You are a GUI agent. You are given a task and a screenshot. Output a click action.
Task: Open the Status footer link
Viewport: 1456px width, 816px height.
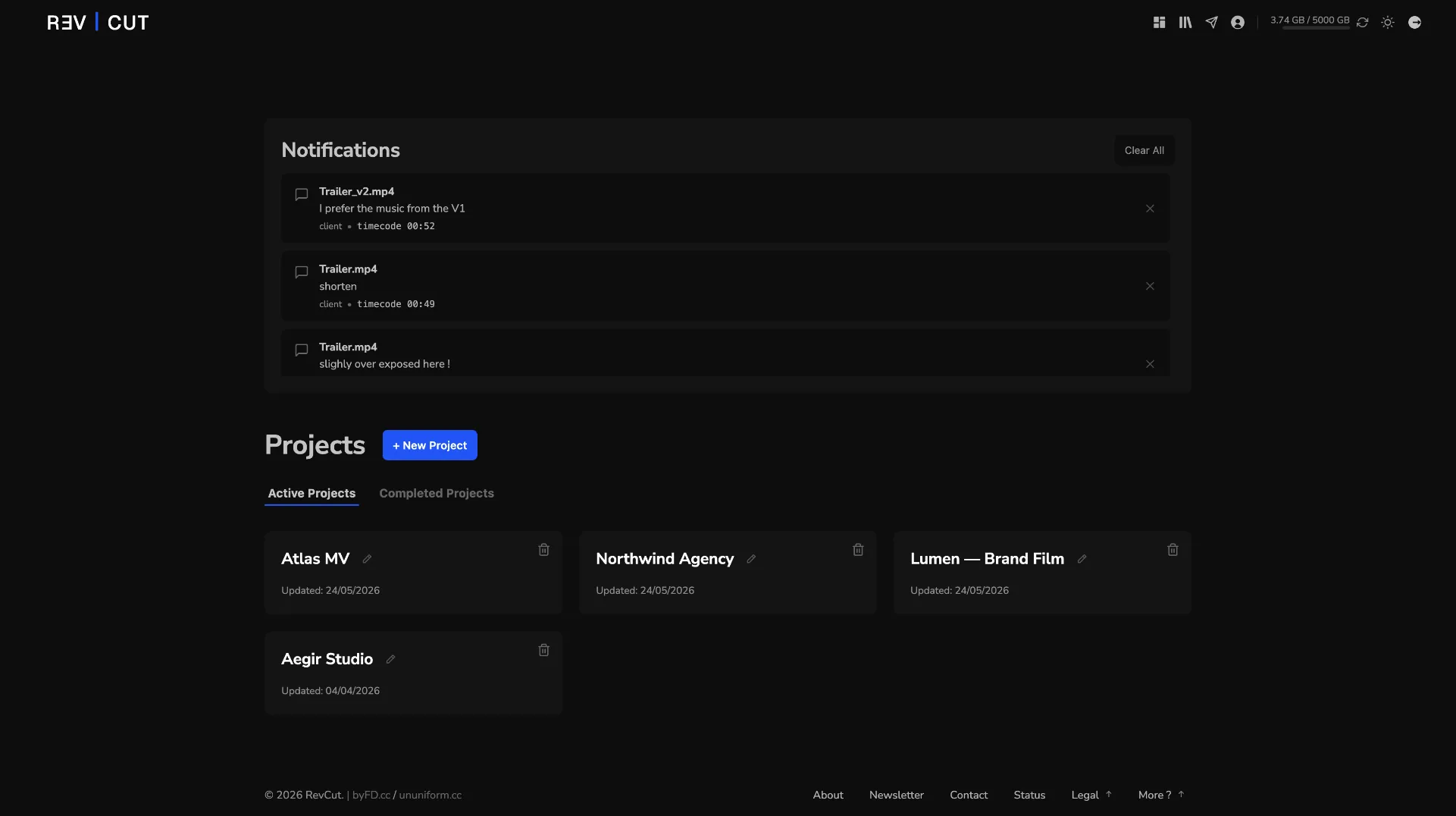pos(1029,795)
